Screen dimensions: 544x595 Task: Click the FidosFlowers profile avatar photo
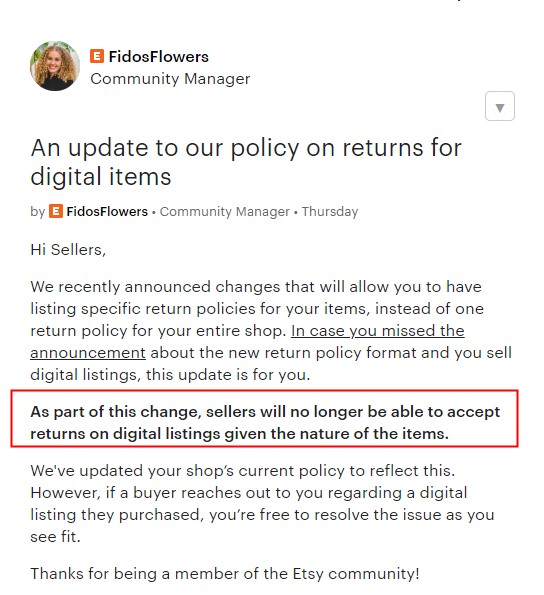pyautogui.click(x=55, y=66)
